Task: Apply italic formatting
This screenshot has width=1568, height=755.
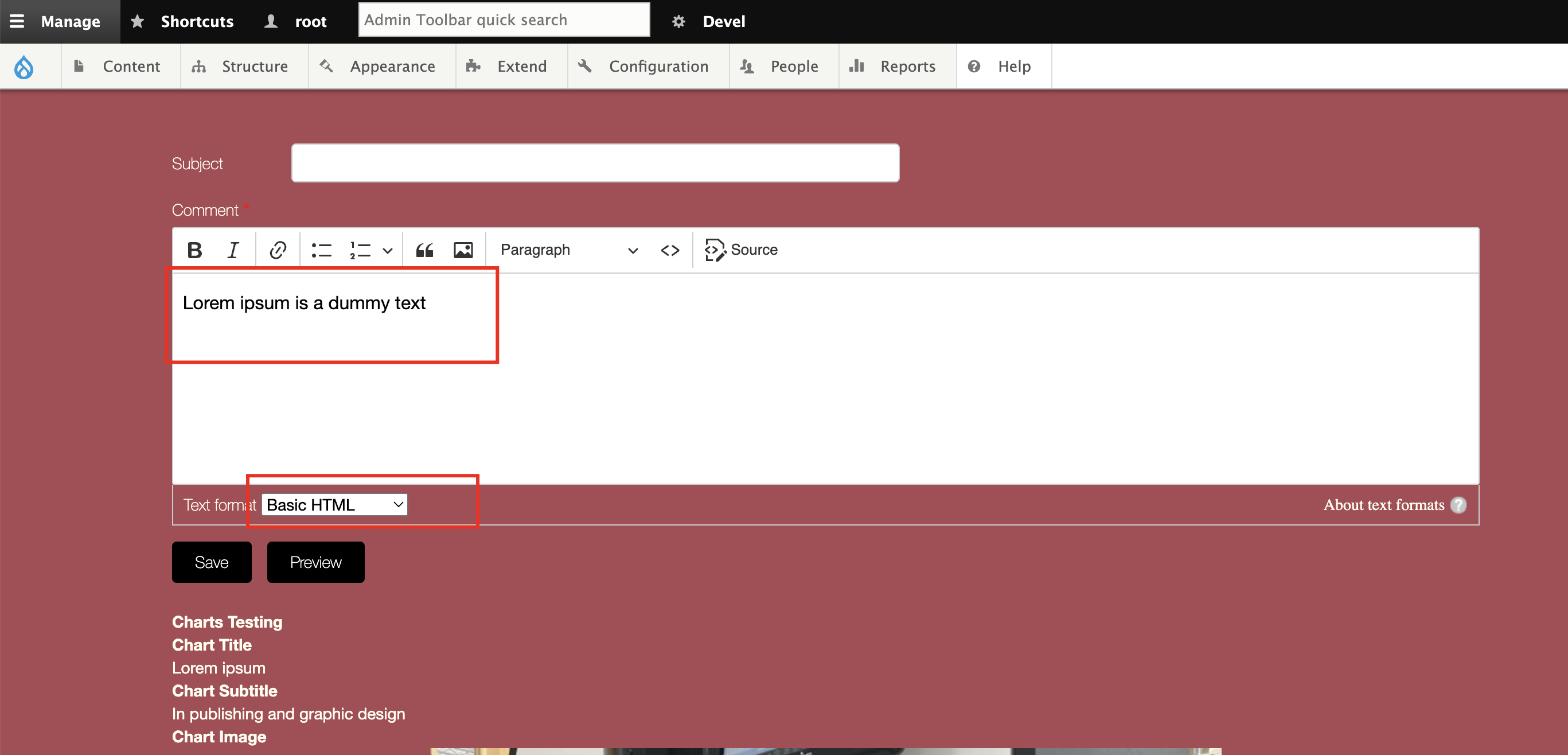Action: click(232, 250)
